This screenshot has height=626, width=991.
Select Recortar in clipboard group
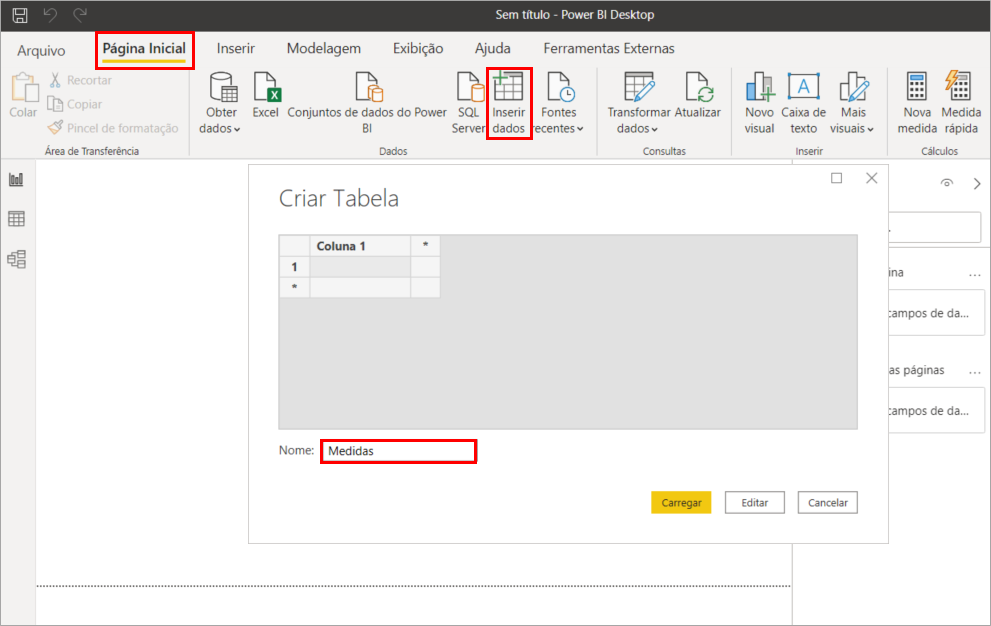click(80, 80)
